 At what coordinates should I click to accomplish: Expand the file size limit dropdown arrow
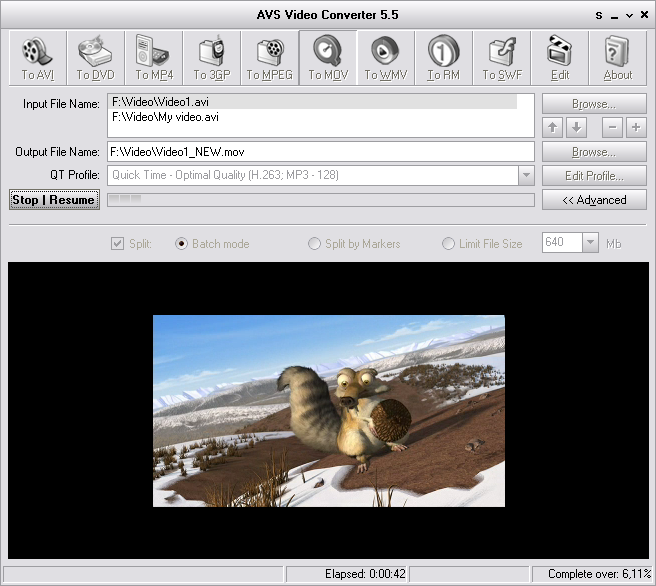590,242
